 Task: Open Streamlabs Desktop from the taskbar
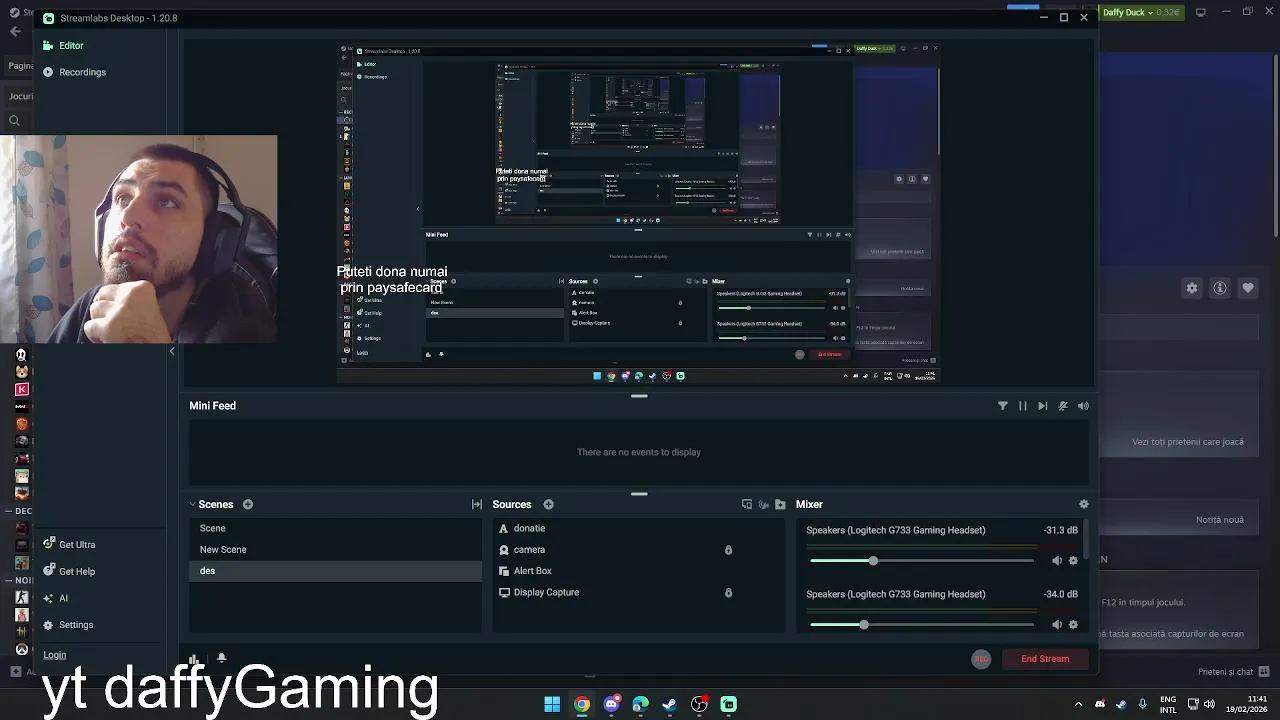tap(729, 704)
